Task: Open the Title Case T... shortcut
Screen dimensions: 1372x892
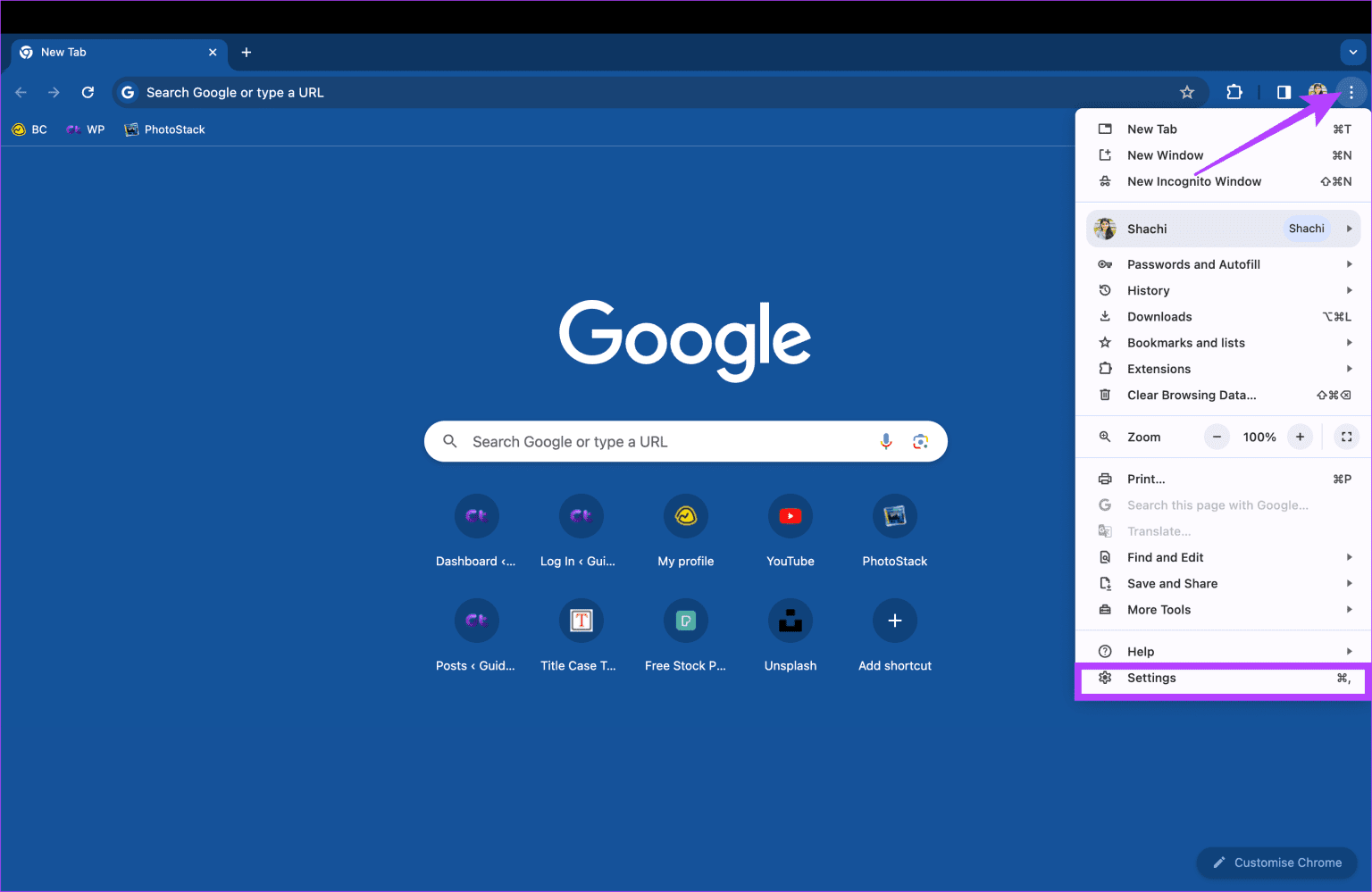Action: click(x=579, y=636)
